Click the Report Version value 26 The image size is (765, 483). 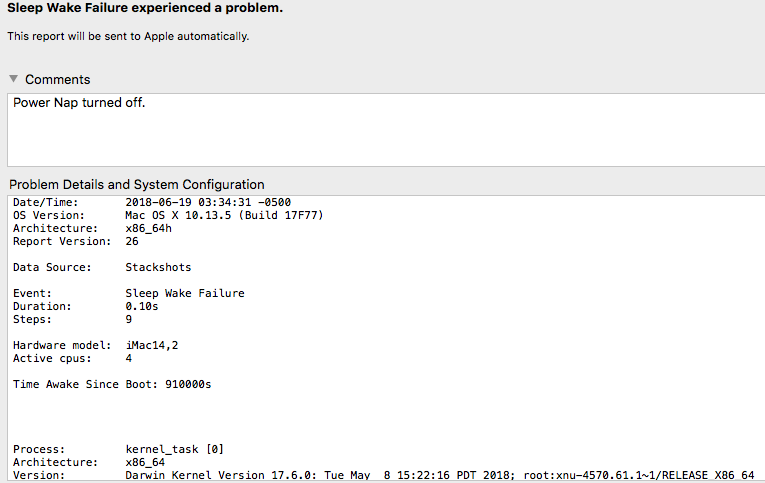pyautogui.click(x=132, y=242)
